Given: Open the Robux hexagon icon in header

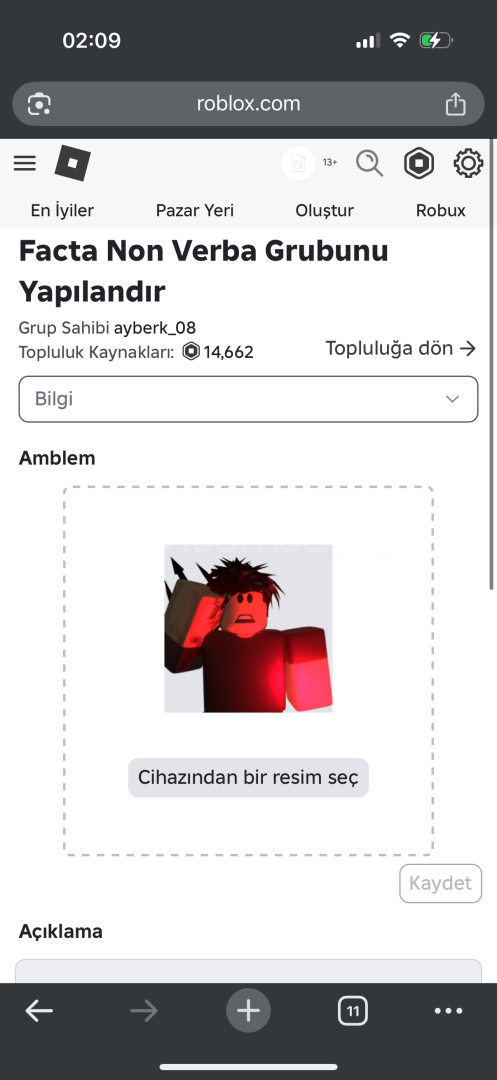Looking at the screenshot, I should pyautogui.click(x=419, y=164).
